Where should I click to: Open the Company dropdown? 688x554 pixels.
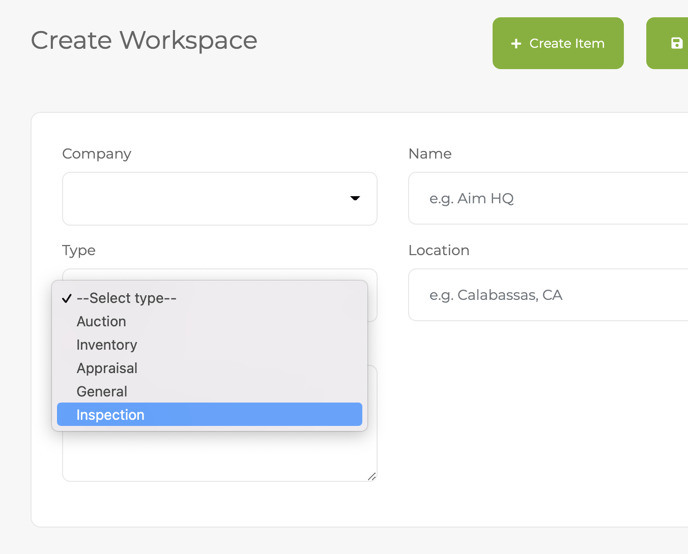(219, 199)
